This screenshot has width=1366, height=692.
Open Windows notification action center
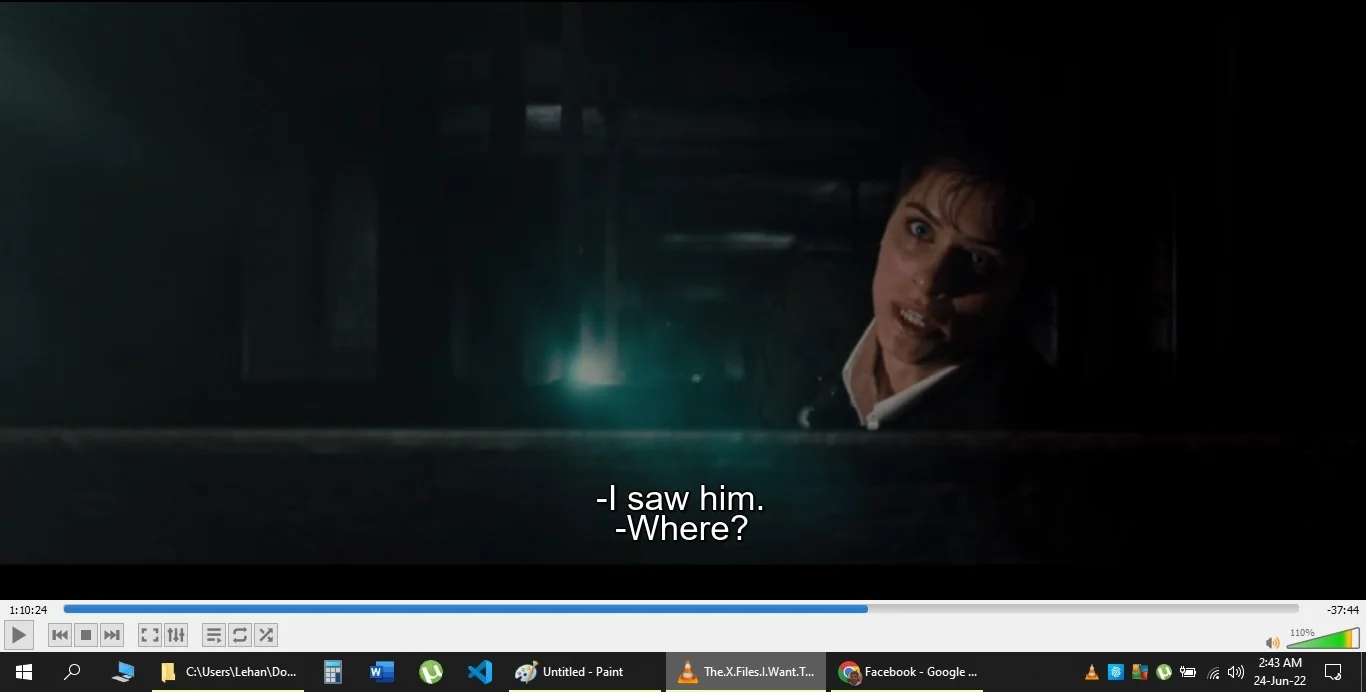[x=1333, y=672]
